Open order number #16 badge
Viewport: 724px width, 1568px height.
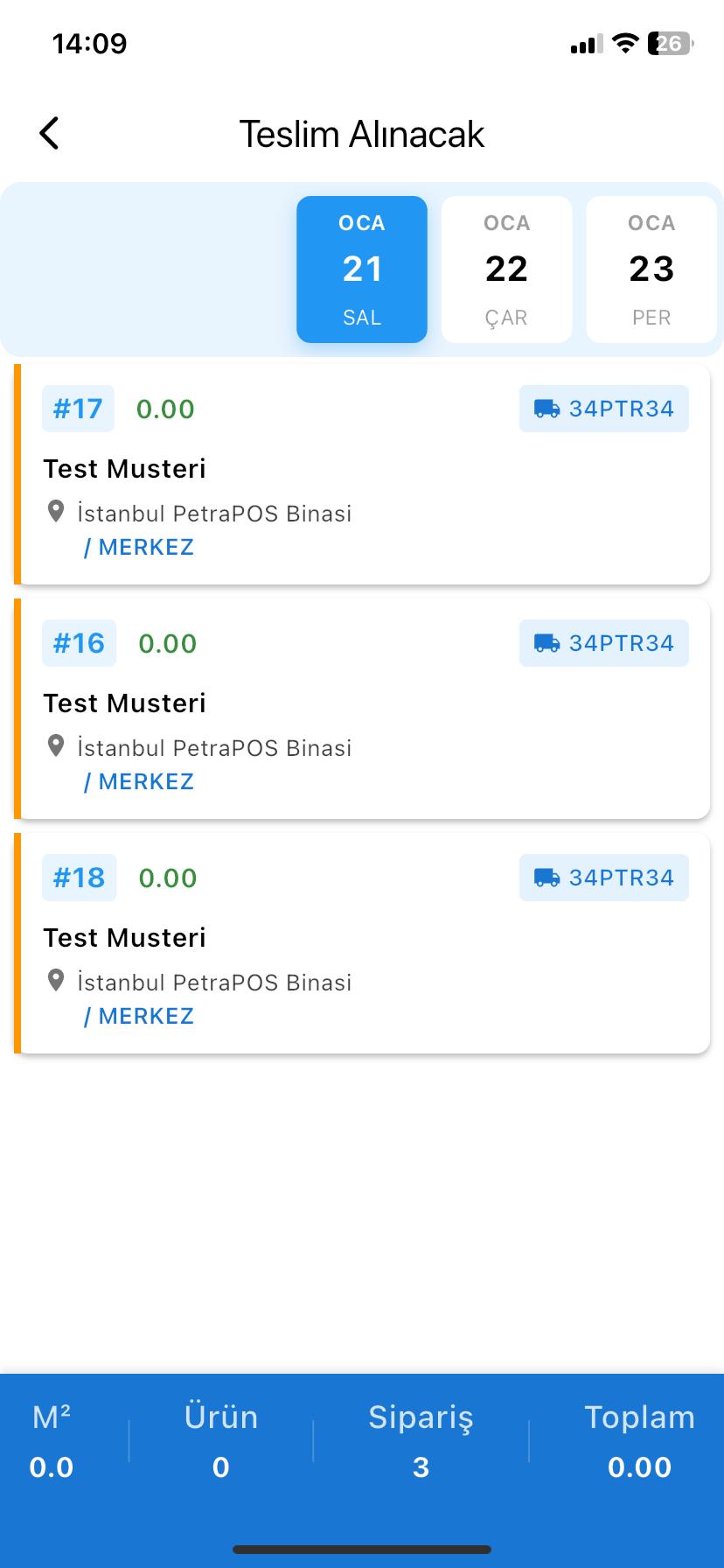[79, 643]
